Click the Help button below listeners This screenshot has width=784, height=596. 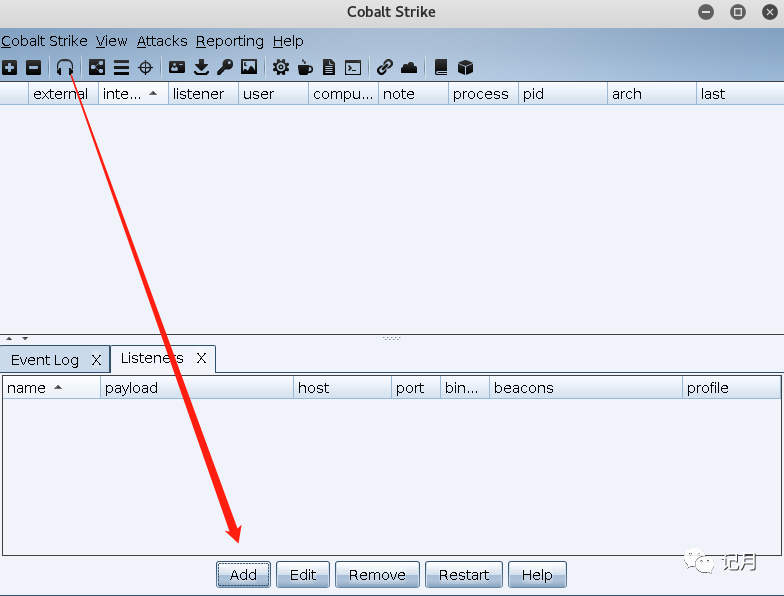537,574
